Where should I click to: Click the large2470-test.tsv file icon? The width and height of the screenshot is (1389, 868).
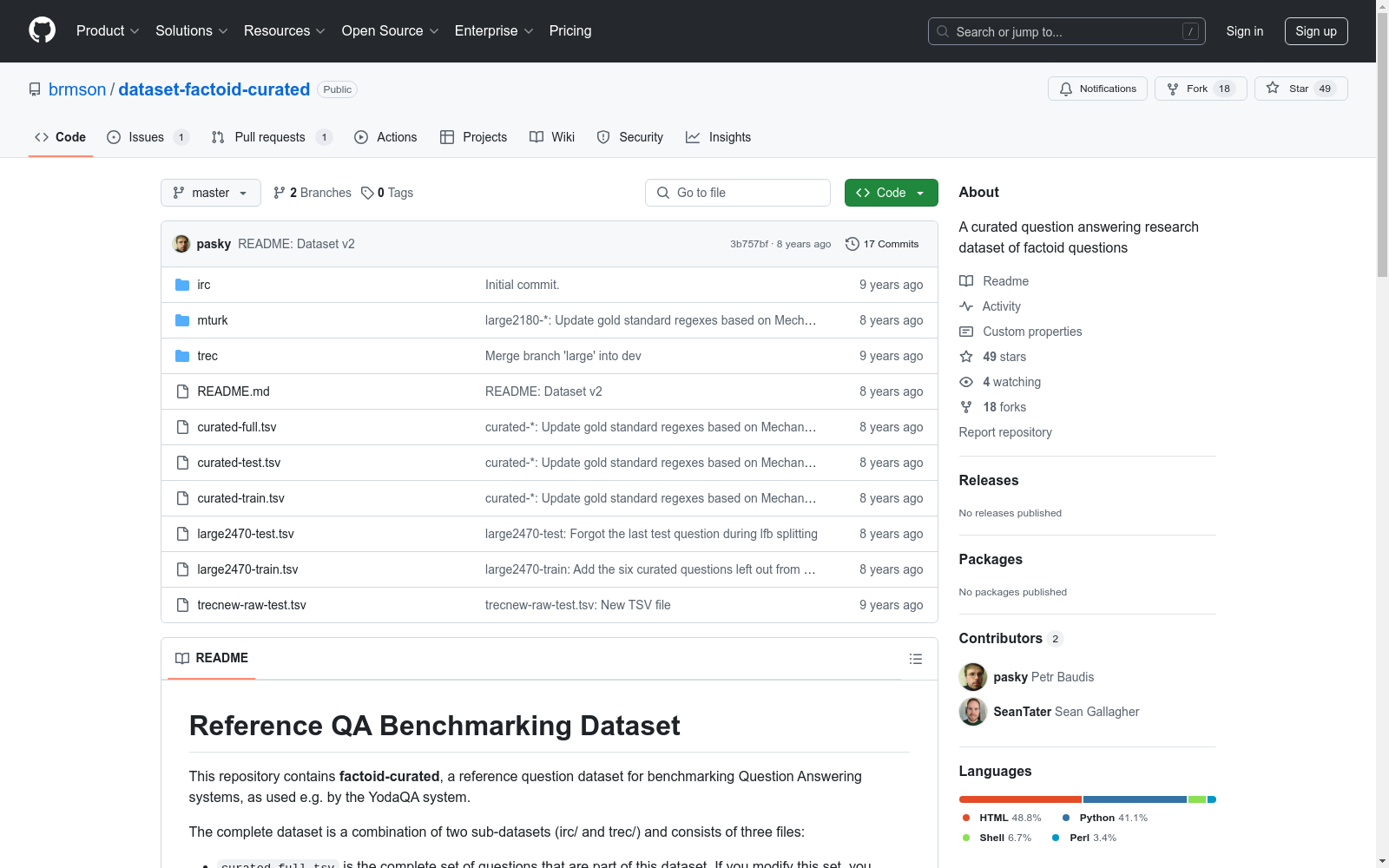pyautogui.click(x=182, y=534)
